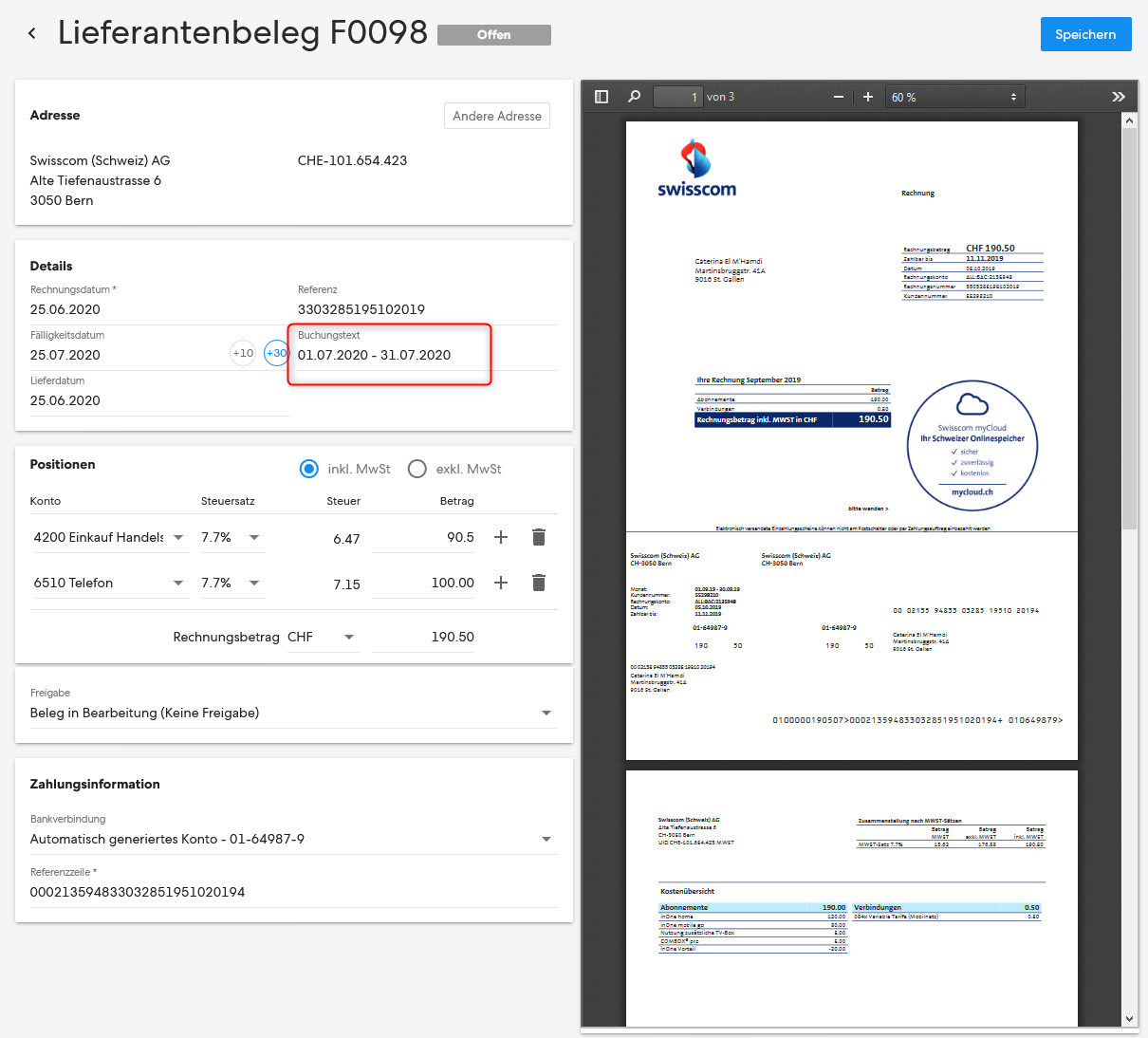Add +30 days to Fälligkeitsdatum
The height and width of the screenshot is (1038, 1148).
click(276, 353)
